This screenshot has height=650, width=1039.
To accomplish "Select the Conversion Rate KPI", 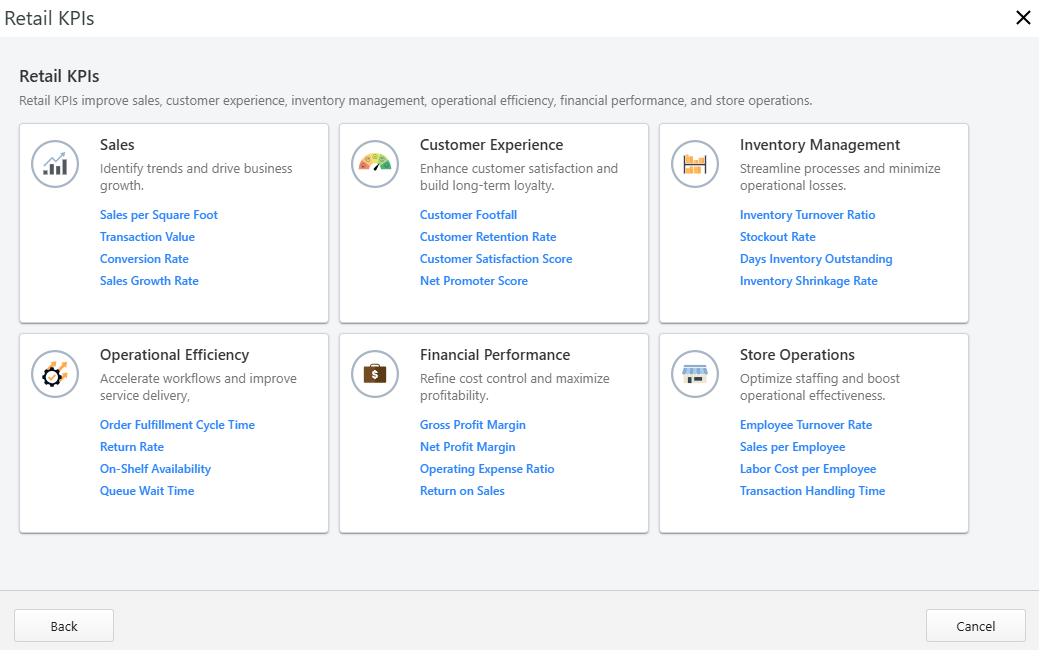I will tap(144, 258).
